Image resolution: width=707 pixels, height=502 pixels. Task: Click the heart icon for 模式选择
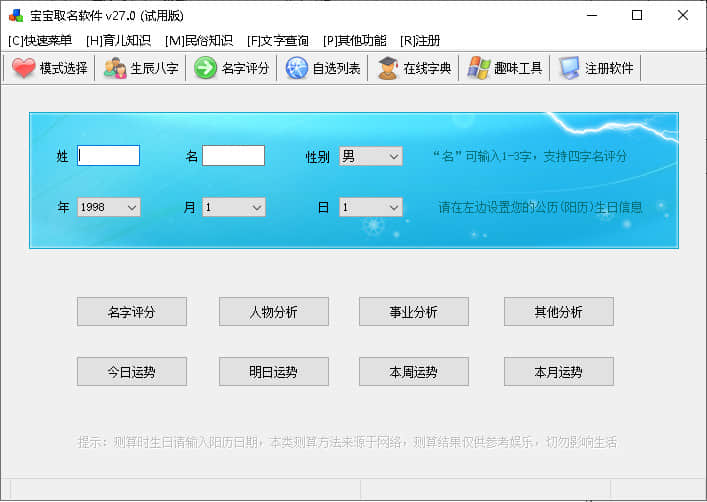click(24, 68)
